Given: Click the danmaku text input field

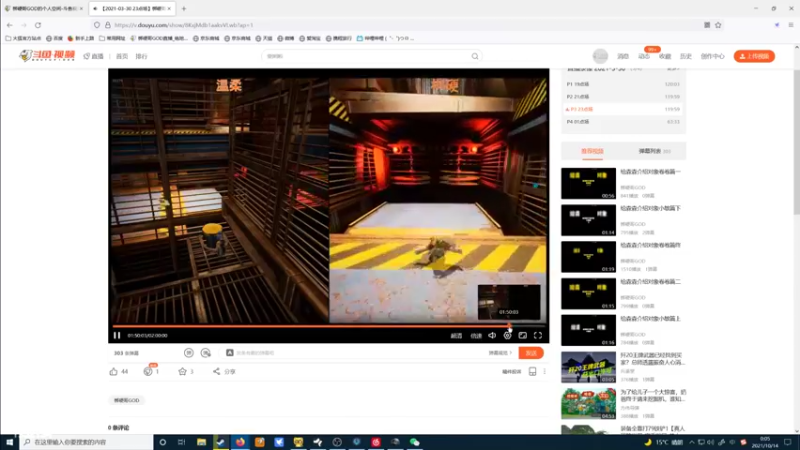Looking at the screenshot, I should click(x=357, y=353).
